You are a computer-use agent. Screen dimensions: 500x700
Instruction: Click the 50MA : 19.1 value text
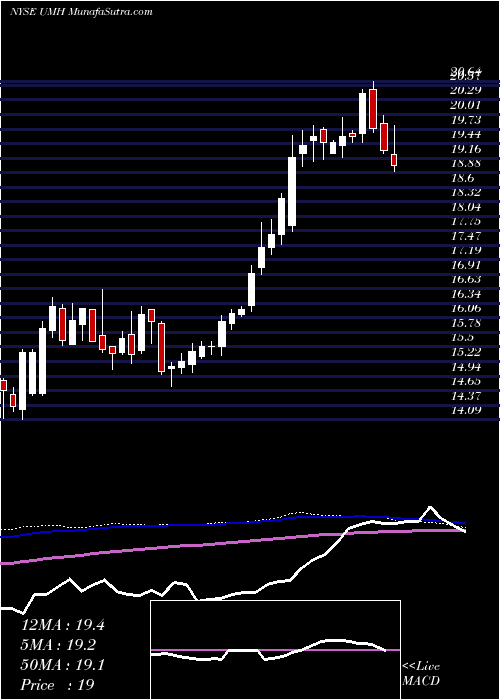click(x=63, y=665)
